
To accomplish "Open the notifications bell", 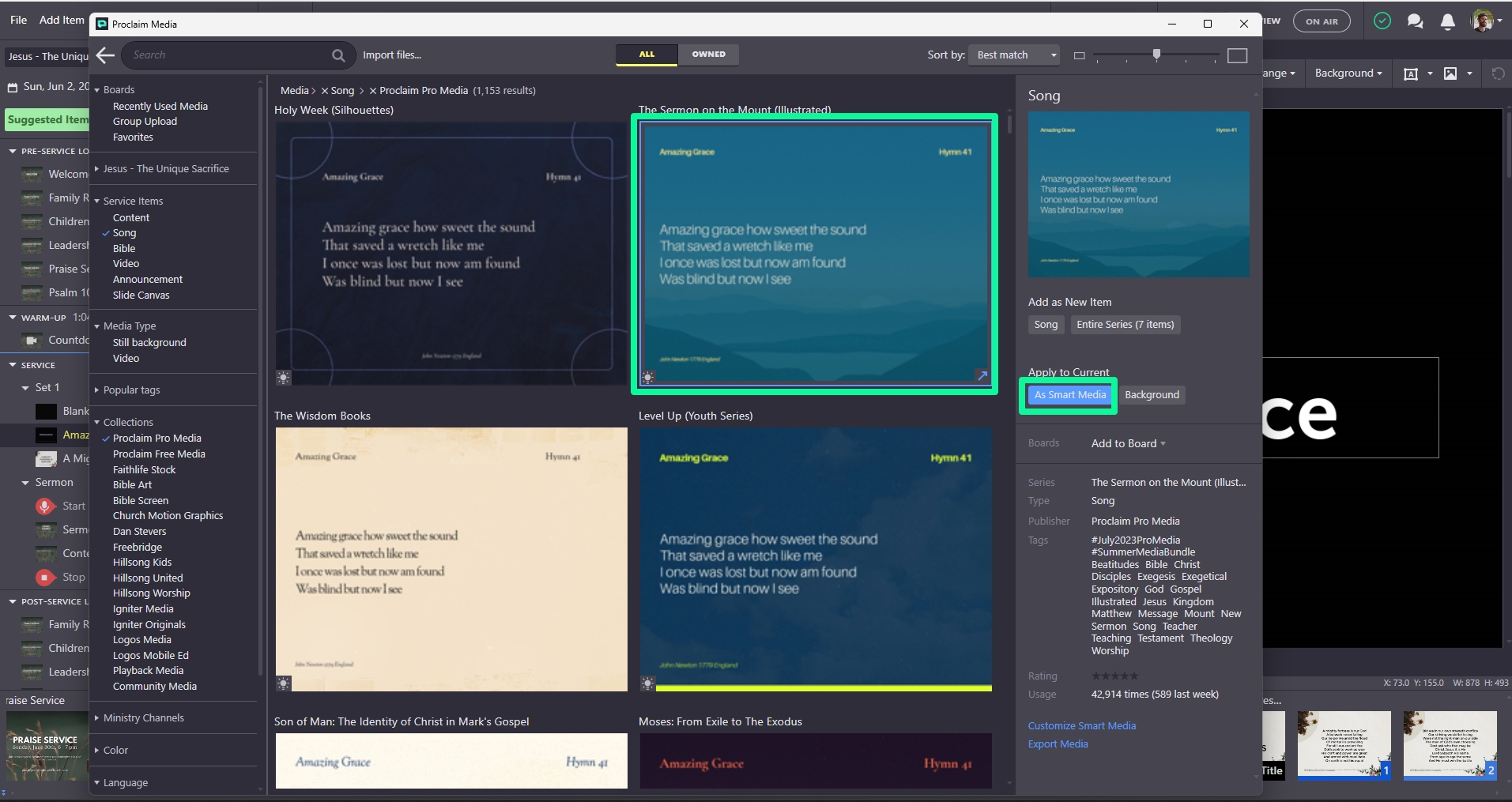I will 1447,22.
